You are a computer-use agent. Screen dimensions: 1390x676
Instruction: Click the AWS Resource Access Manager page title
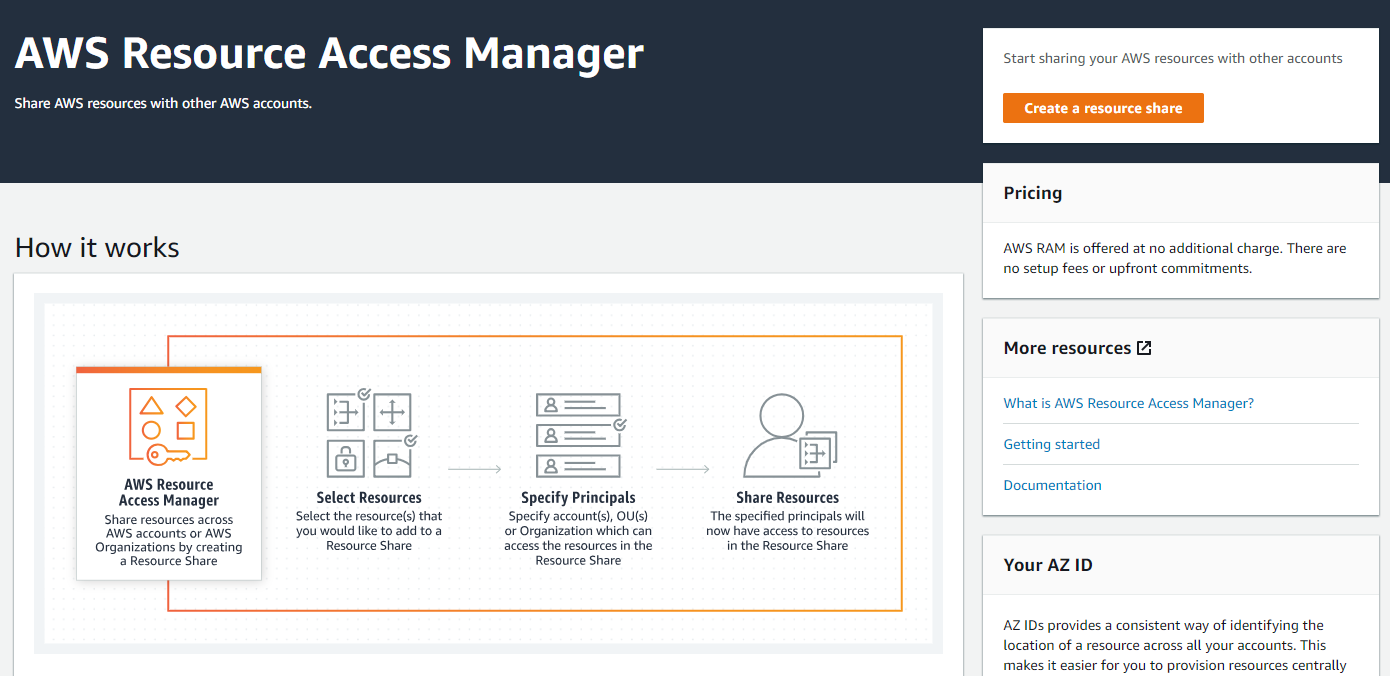click(x=329, y=53)
